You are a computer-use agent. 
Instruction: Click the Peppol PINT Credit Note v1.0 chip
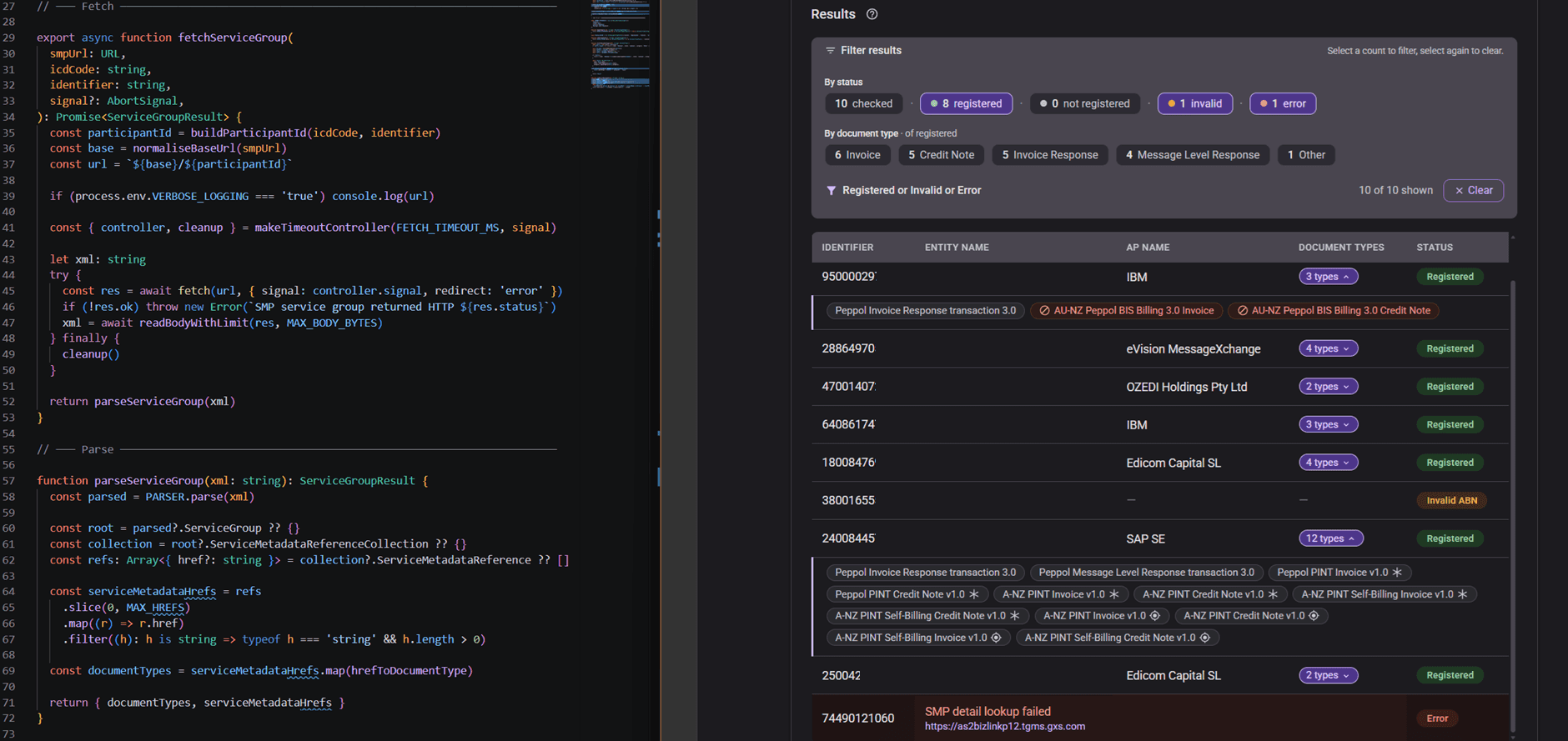pyautogui.click(x=907, y=594)
